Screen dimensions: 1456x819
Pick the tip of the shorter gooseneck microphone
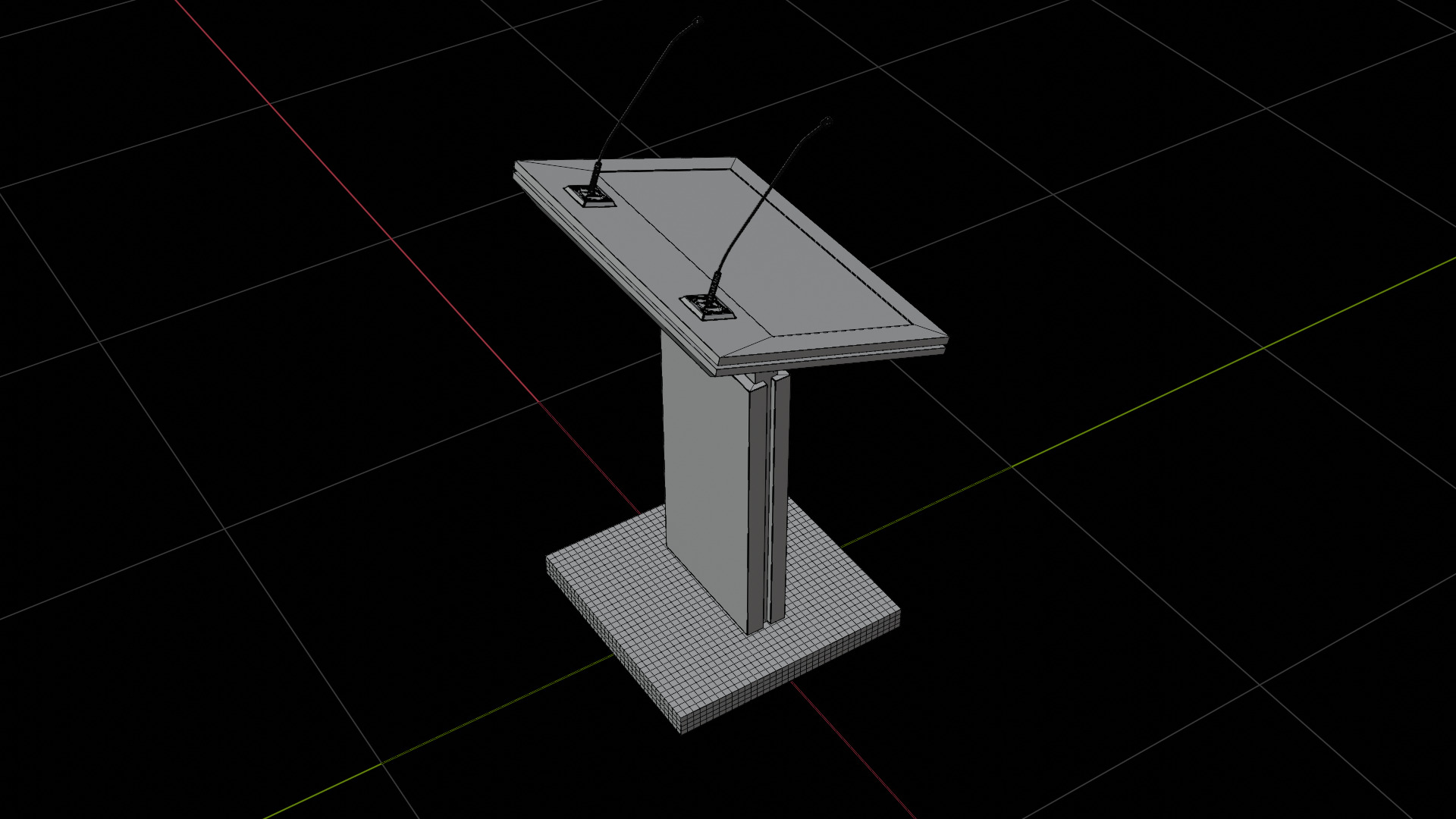click(x=827, y=121)
